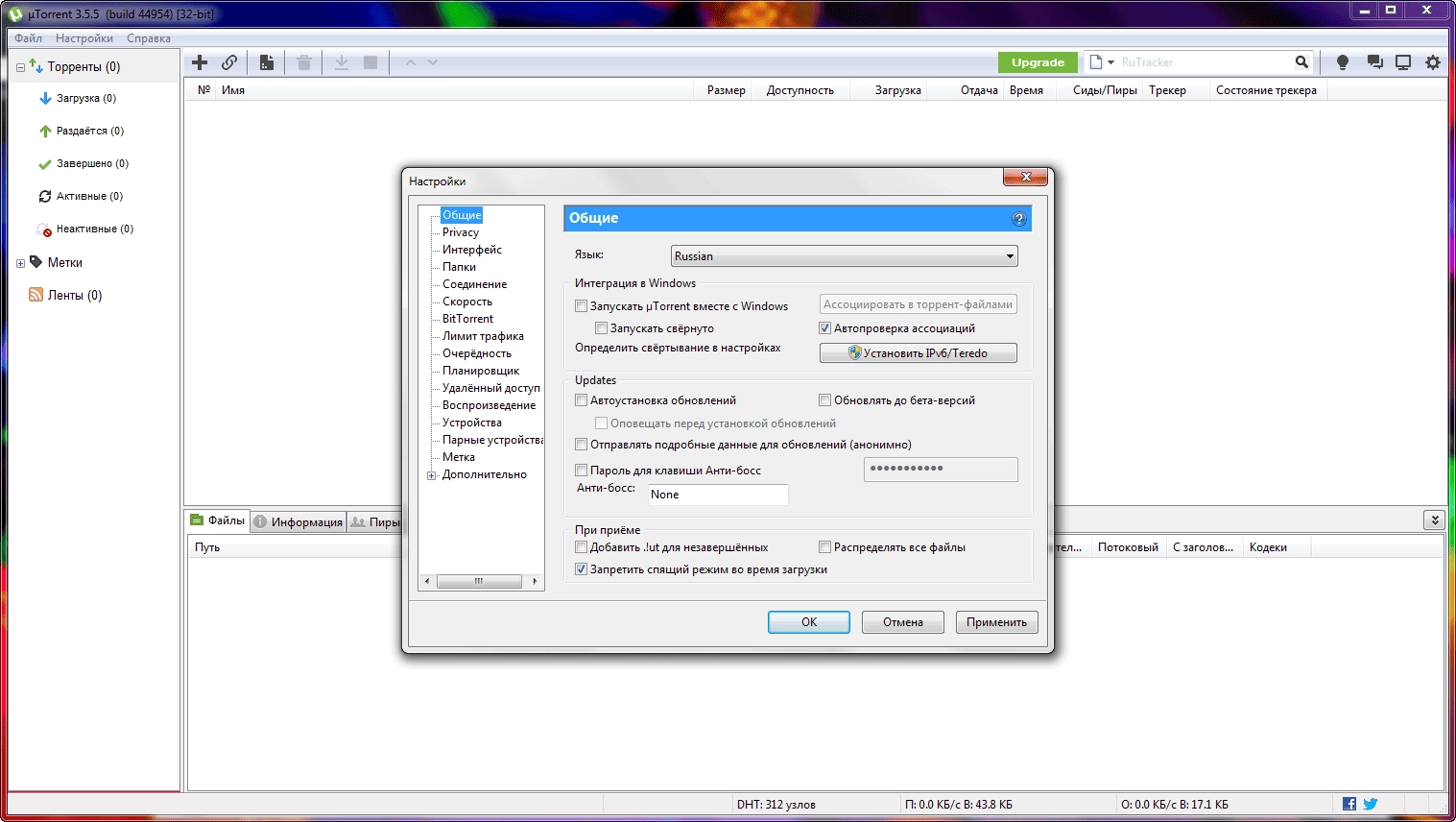1456x822 pixels.
Task: Click the RuTracker search input field
Action: (x=1204, y=62)
